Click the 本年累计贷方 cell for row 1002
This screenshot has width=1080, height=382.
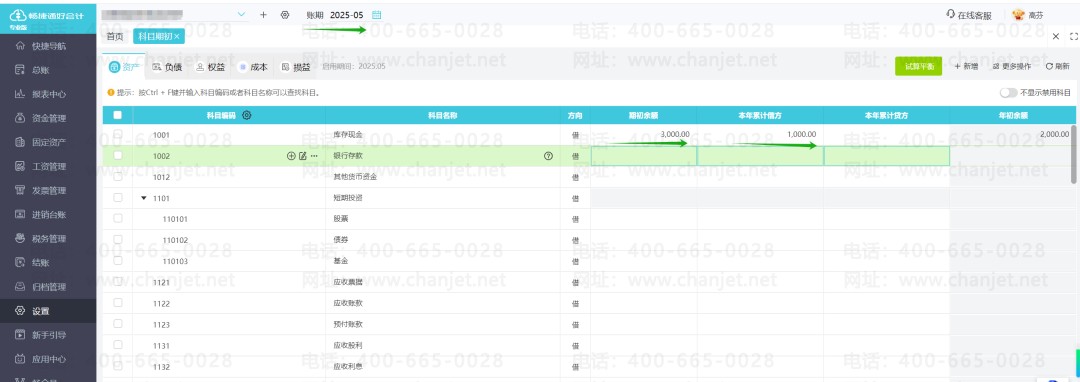(886, 156)
